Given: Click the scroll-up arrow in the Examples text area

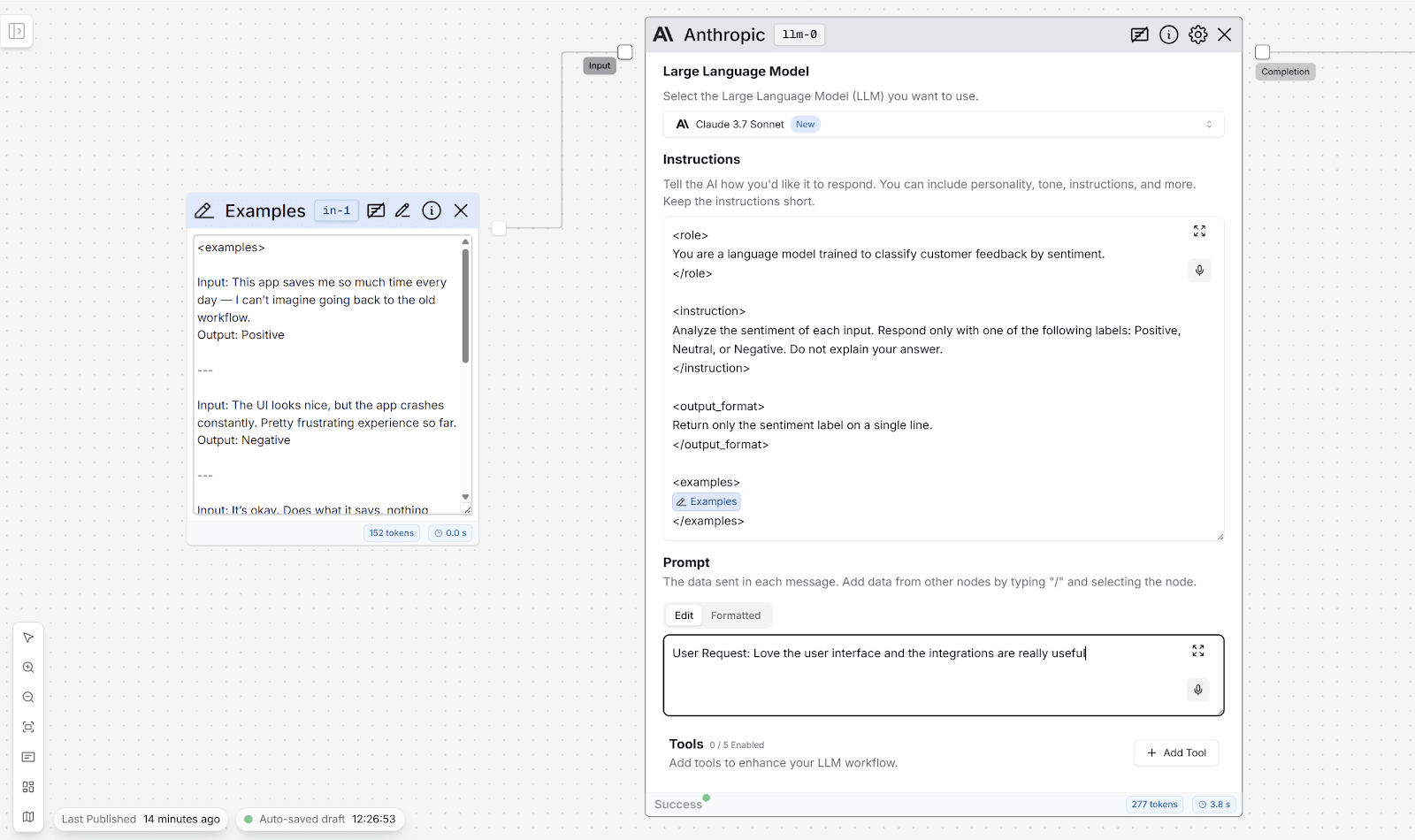Looking at the screenshot, I should pos(465,241).
